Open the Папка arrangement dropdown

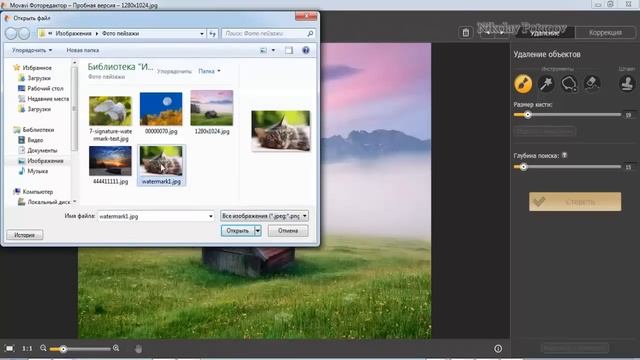point(209,71)
